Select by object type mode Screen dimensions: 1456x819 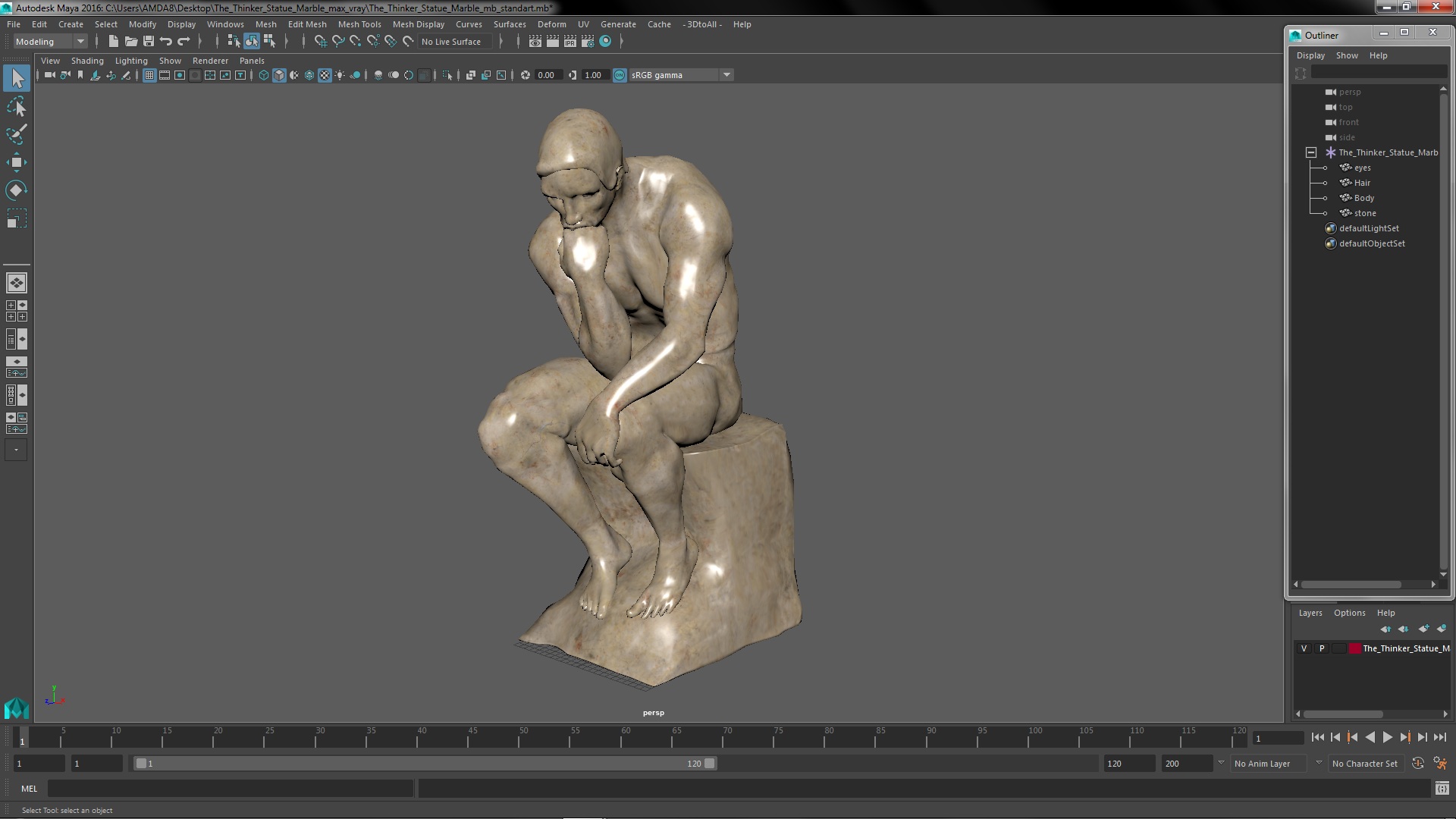tap(251, 42)
